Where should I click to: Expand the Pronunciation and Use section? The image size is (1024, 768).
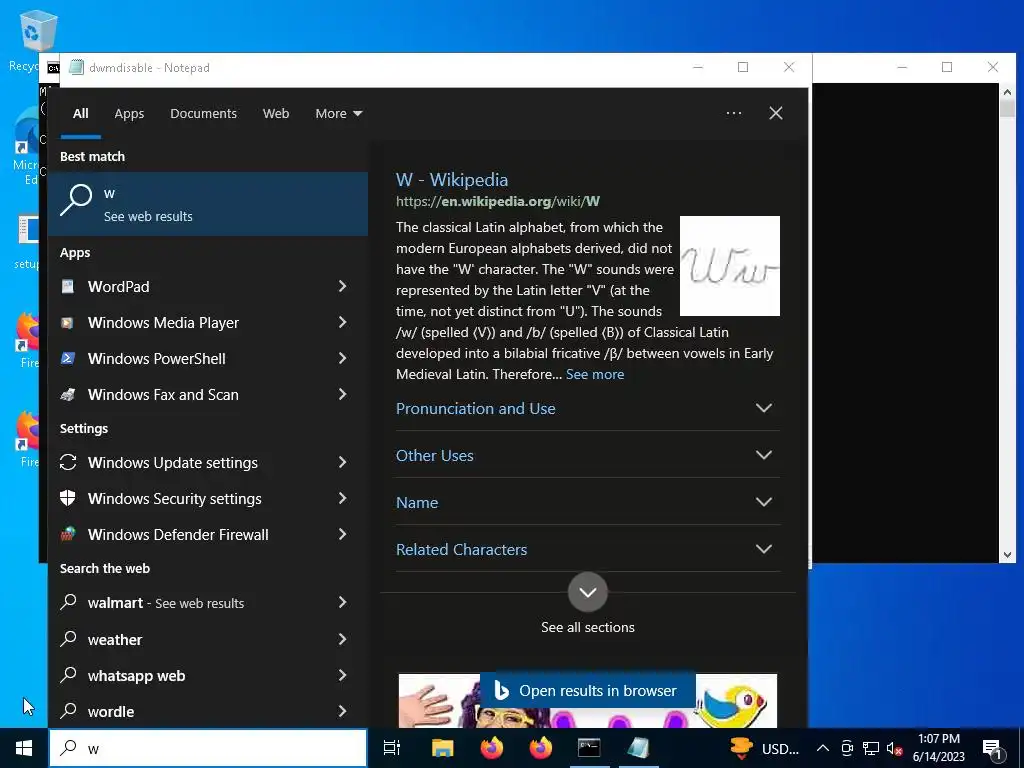[x=587, y=408]
